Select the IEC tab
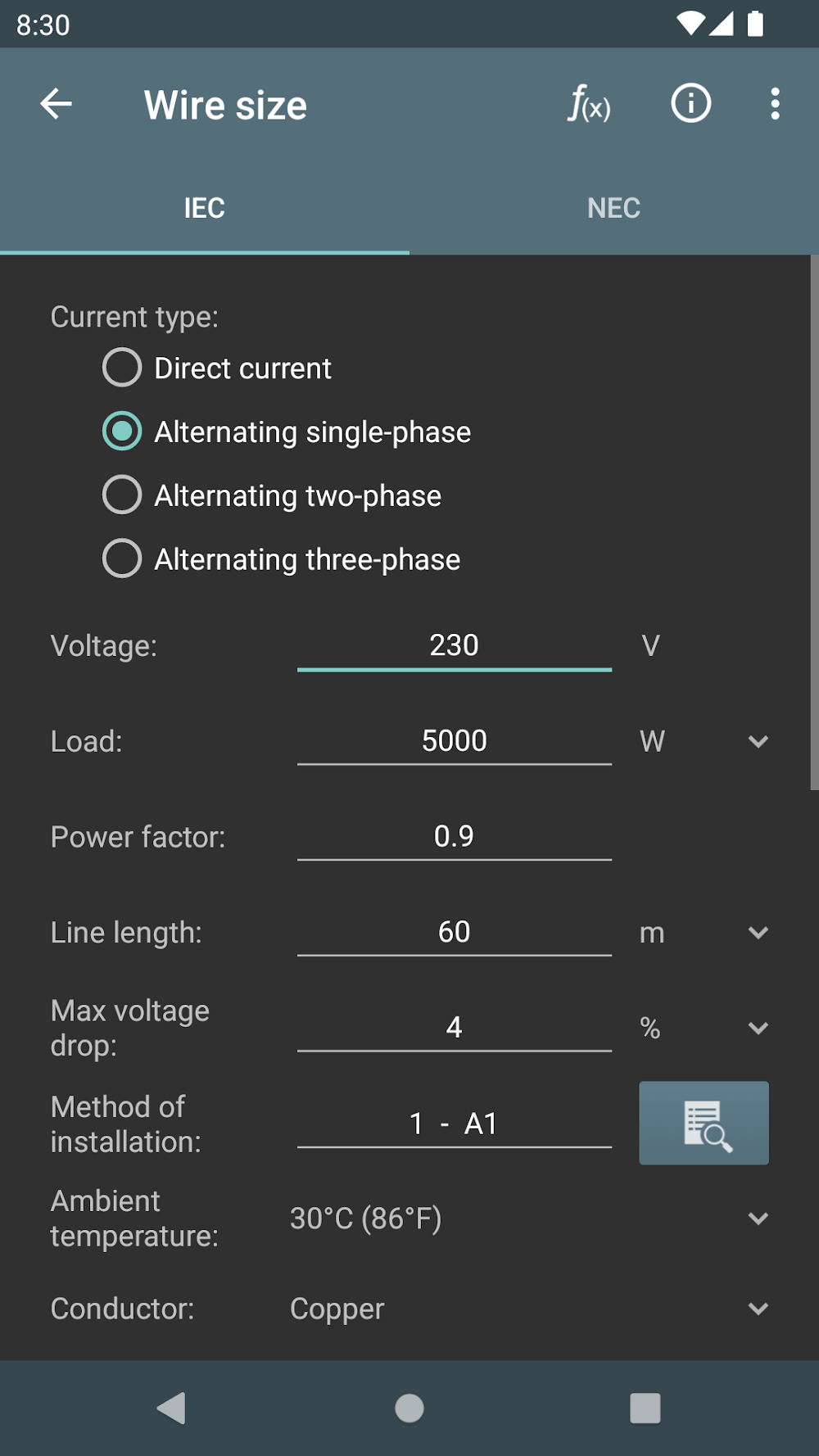 pos(204,208)
